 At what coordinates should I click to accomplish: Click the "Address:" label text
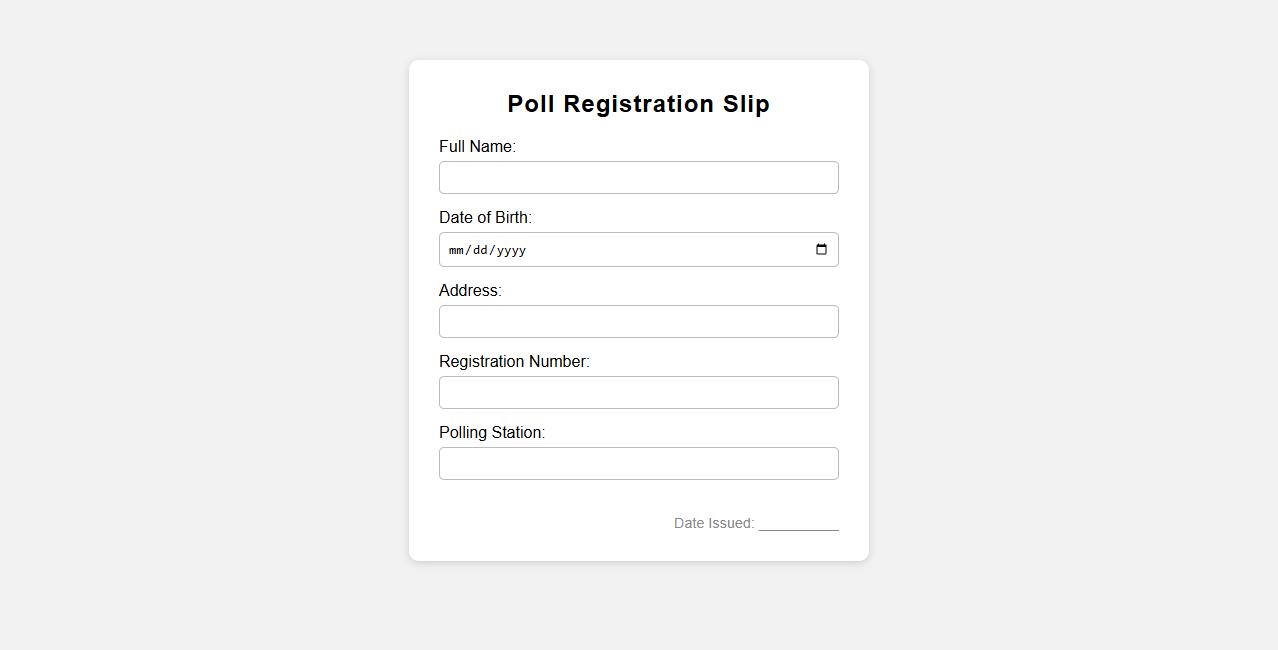(470, 291)
